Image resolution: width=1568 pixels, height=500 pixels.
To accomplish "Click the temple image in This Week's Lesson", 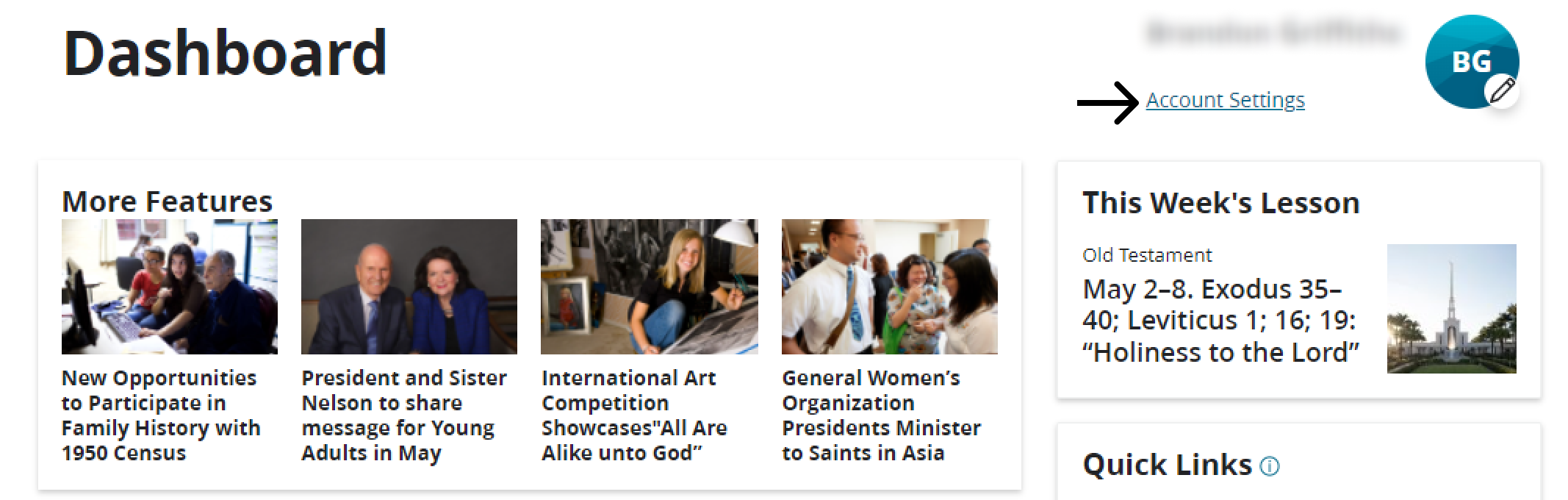I will pyautogui.click(x=1452, y=309).
